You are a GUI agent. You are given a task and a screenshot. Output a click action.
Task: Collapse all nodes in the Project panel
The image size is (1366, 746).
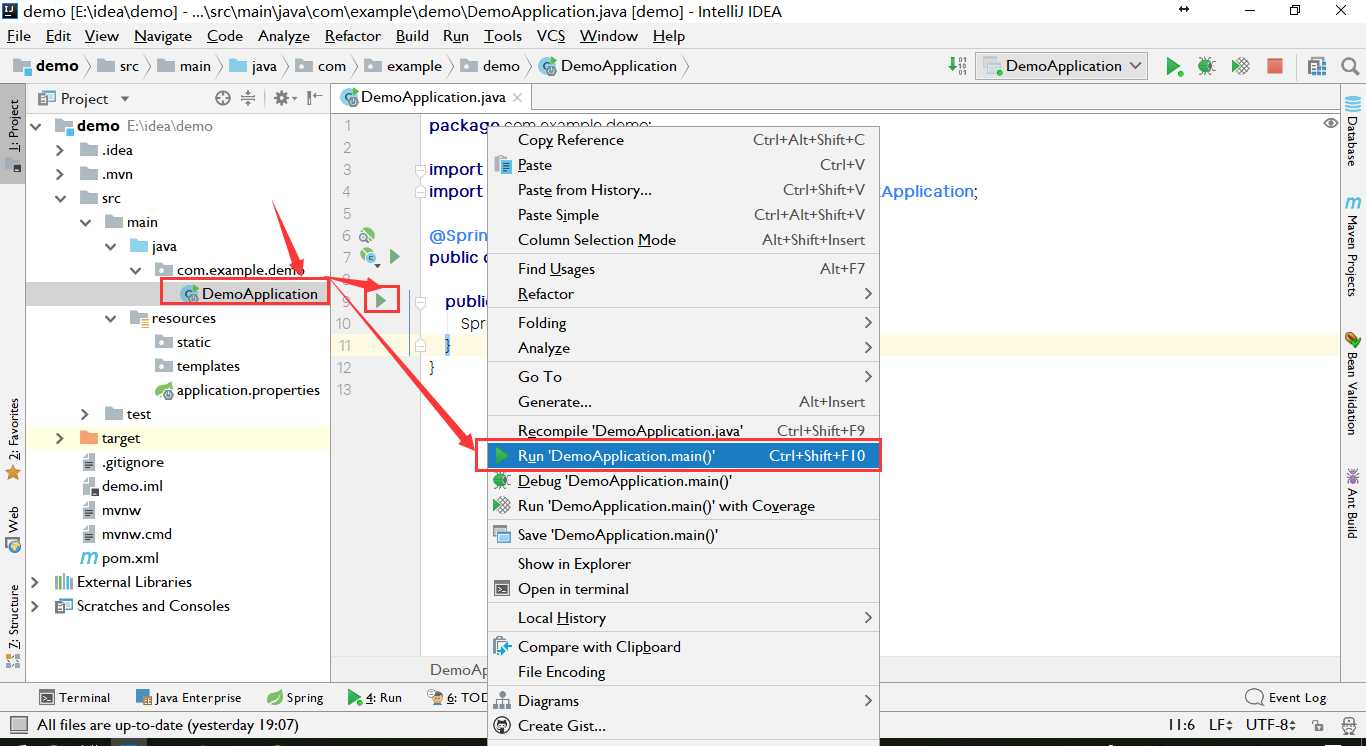pos(248,98)
